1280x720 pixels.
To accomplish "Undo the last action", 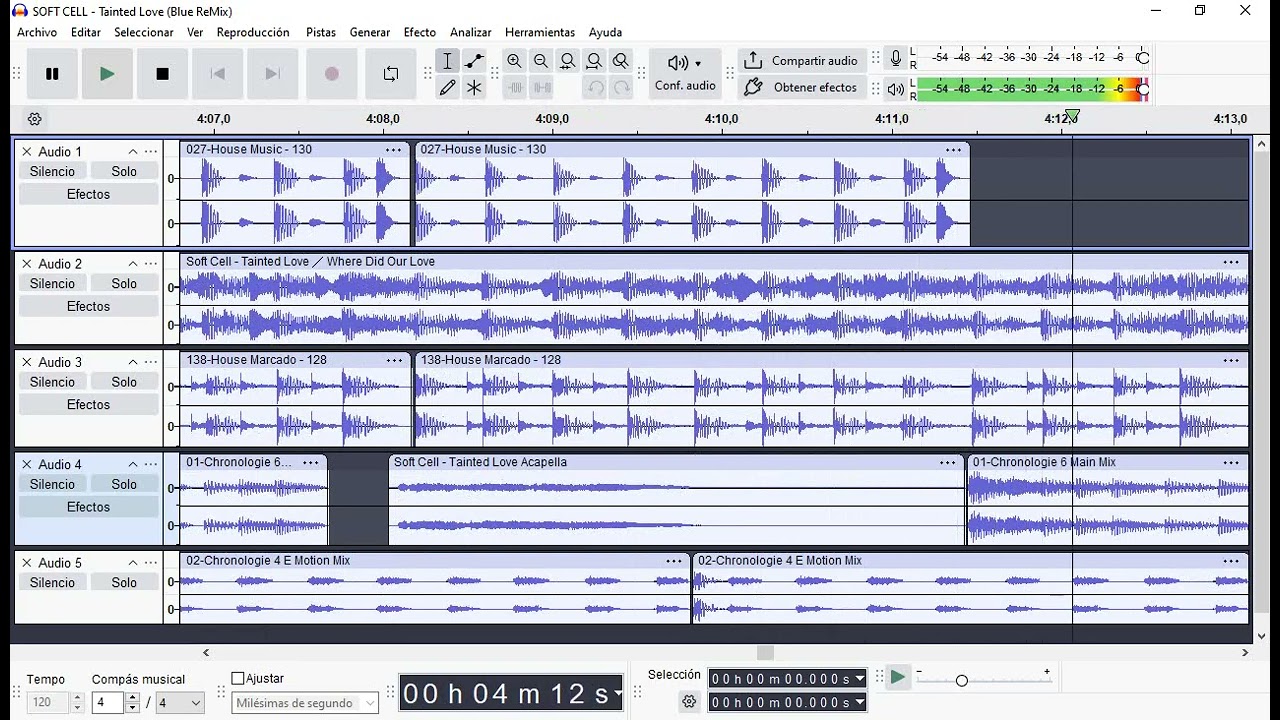I will (x=595, y=87).
